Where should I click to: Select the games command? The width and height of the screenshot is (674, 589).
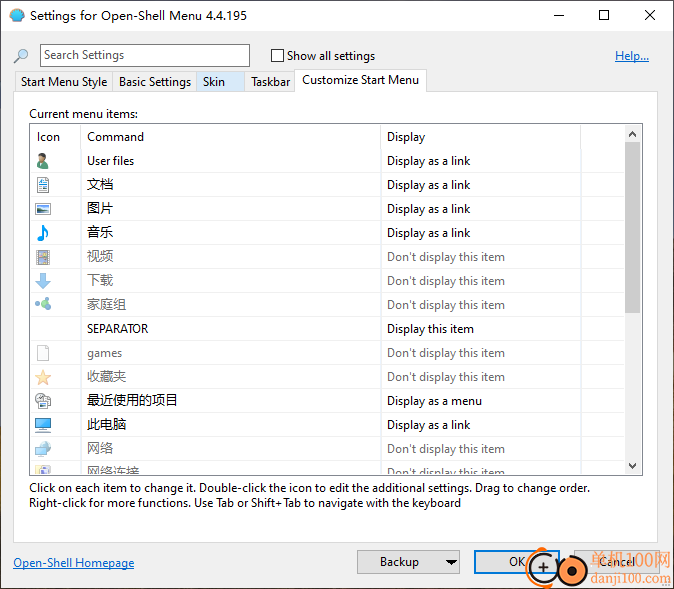click(104, 353)
